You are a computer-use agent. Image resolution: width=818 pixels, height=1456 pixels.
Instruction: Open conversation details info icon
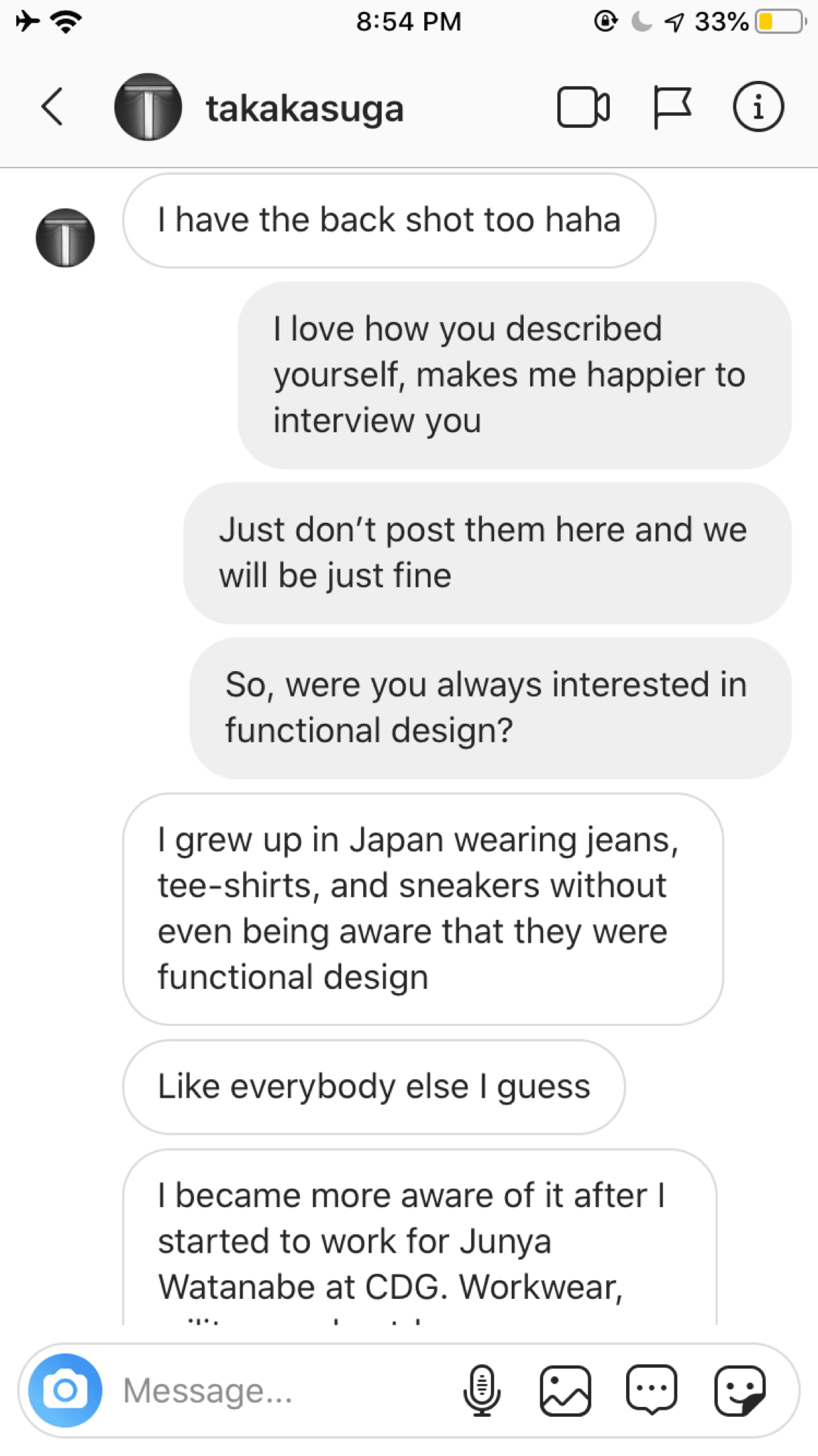coord(758,107)
